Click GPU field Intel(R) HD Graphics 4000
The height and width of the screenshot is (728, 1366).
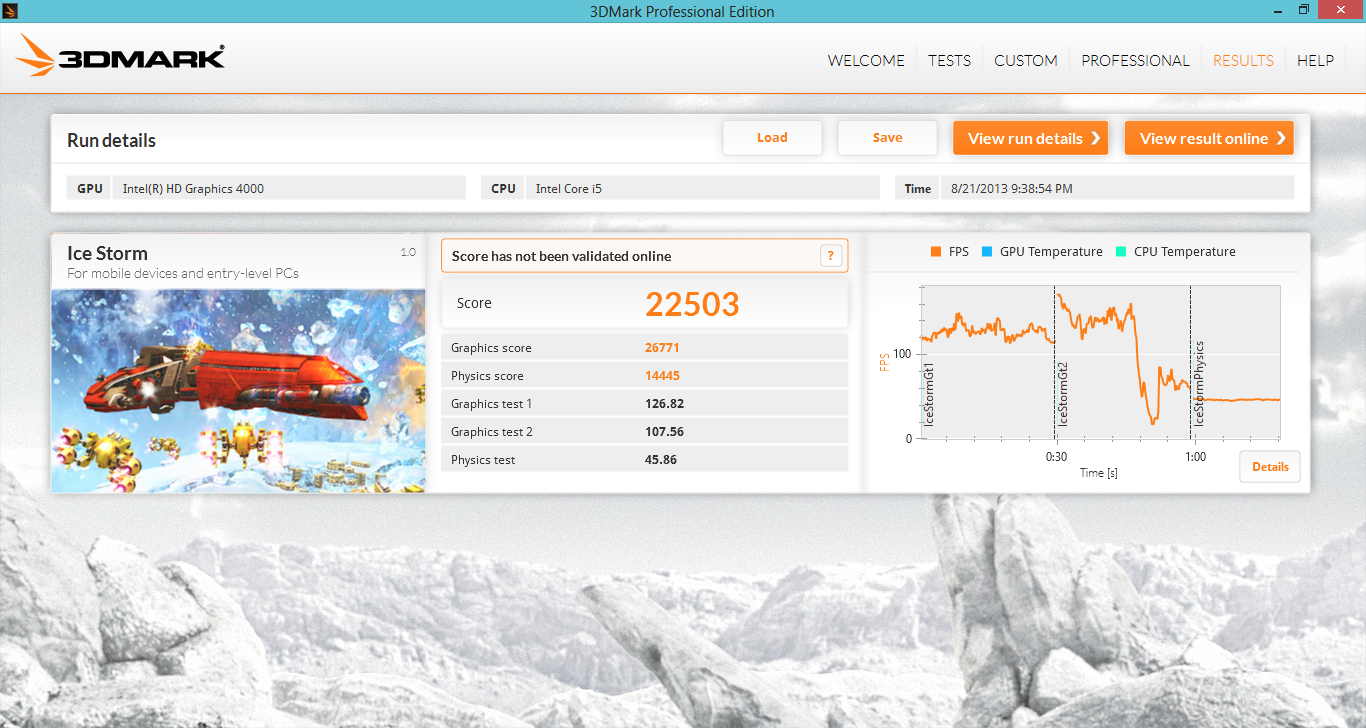pos(290,188)
